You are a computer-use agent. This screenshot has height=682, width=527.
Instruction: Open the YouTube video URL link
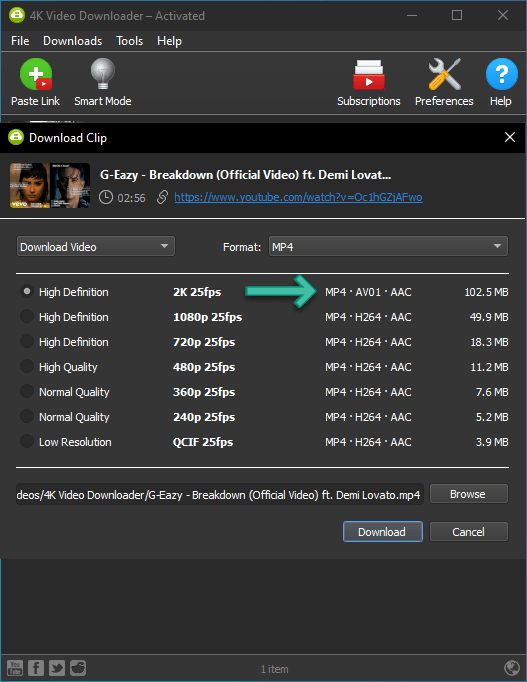[298, 197]
